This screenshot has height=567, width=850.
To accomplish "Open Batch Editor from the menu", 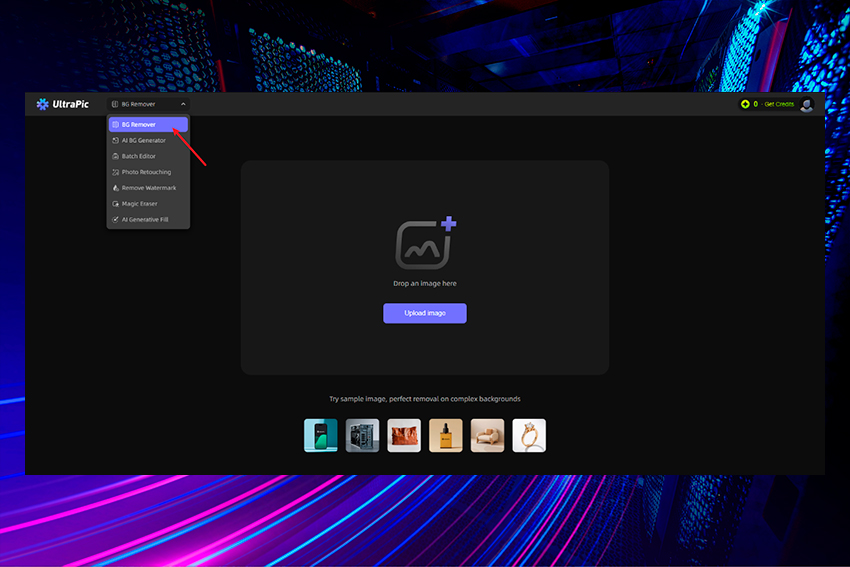I will (148, 156).
